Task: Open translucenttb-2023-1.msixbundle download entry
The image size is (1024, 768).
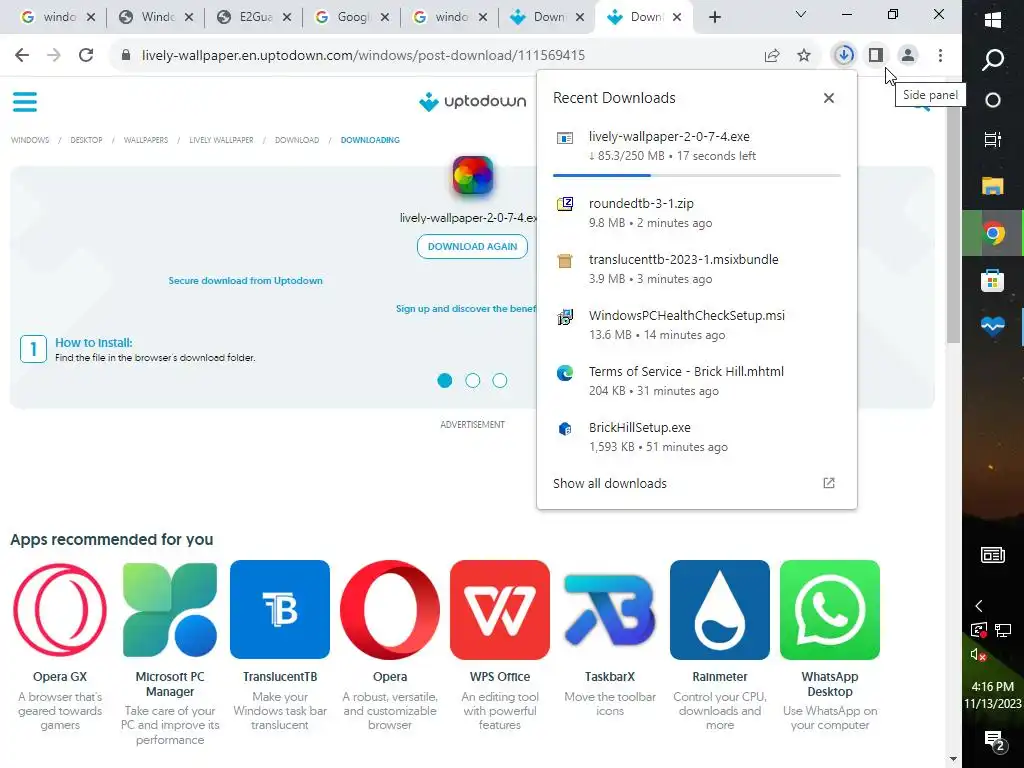Action: (696, 269)
